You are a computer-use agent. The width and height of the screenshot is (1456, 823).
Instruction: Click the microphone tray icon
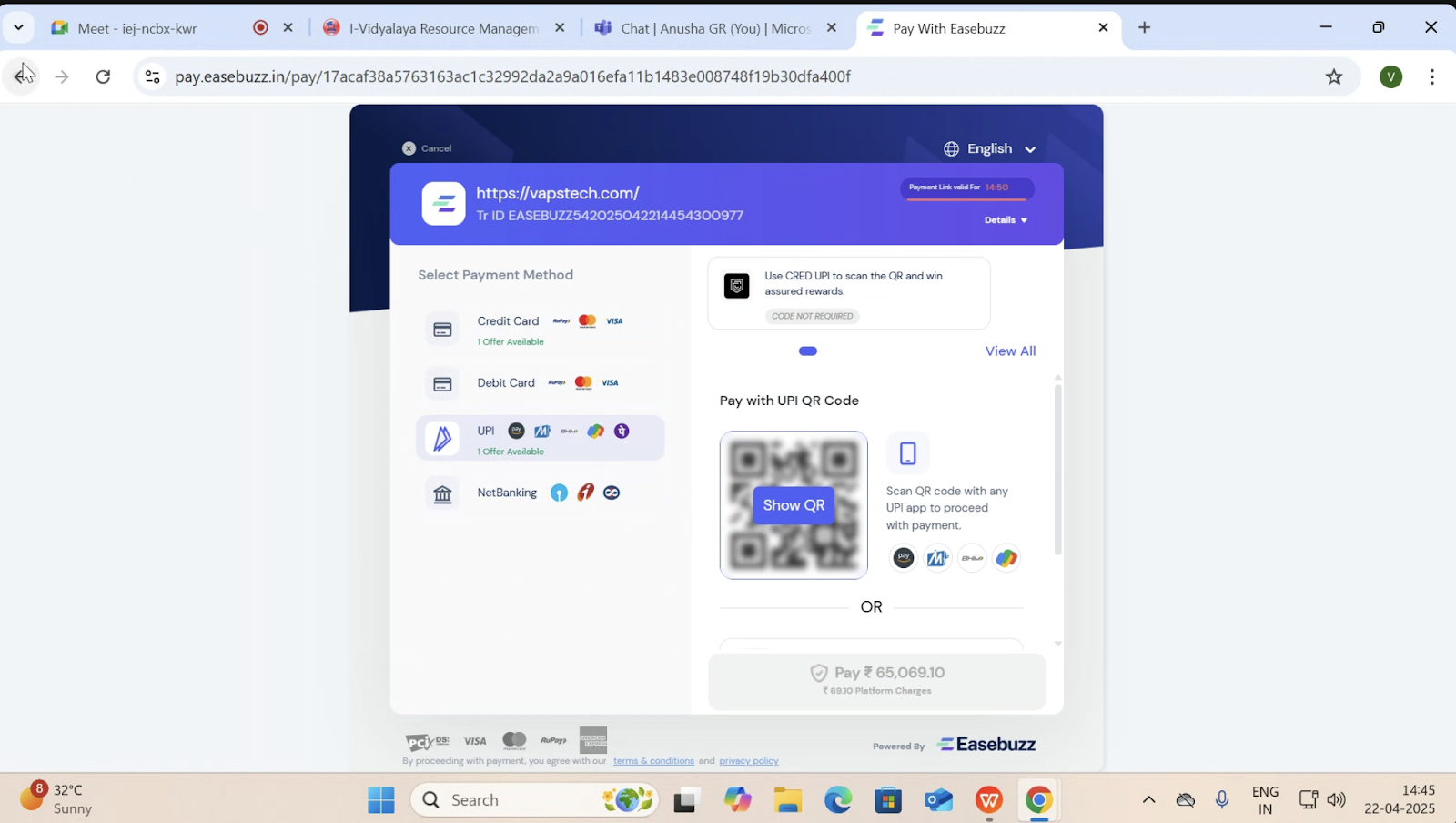[x=1222, y=800]
